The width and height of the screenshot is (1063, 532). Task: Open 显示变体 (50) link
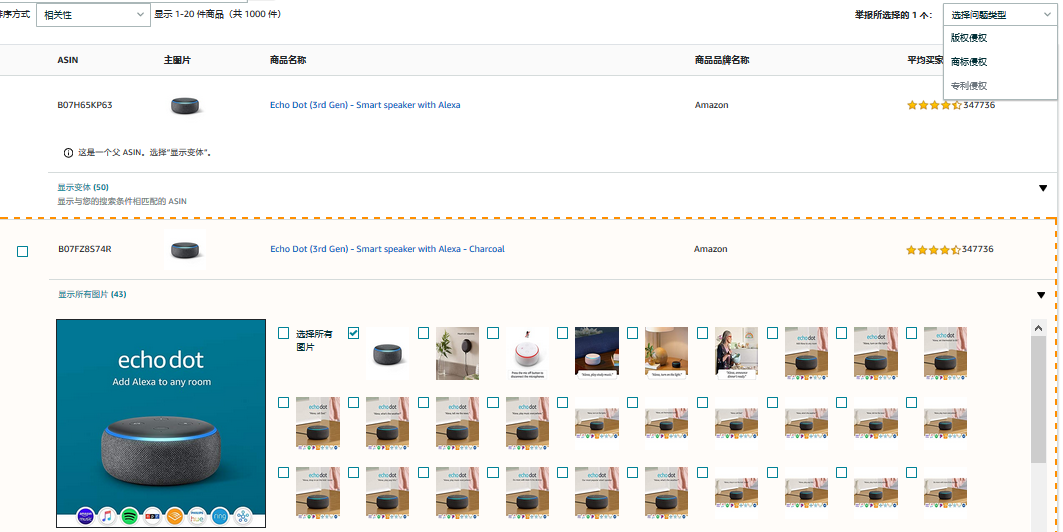[x=83, y=187]
